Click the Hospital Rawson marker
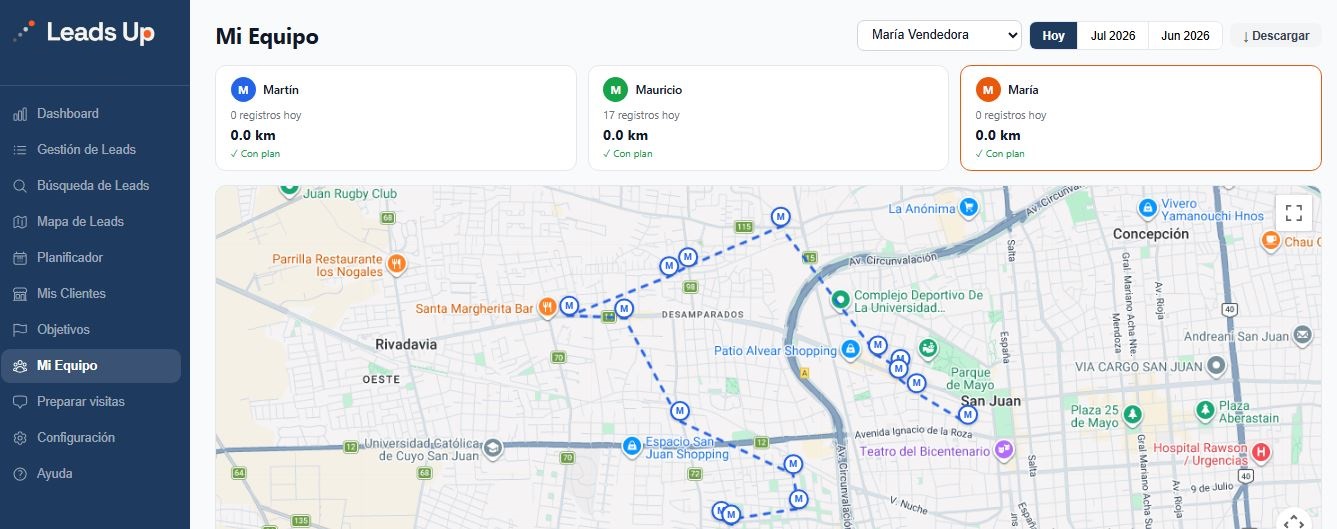This screenshot has height=529, width=1337. point(1261,453)
